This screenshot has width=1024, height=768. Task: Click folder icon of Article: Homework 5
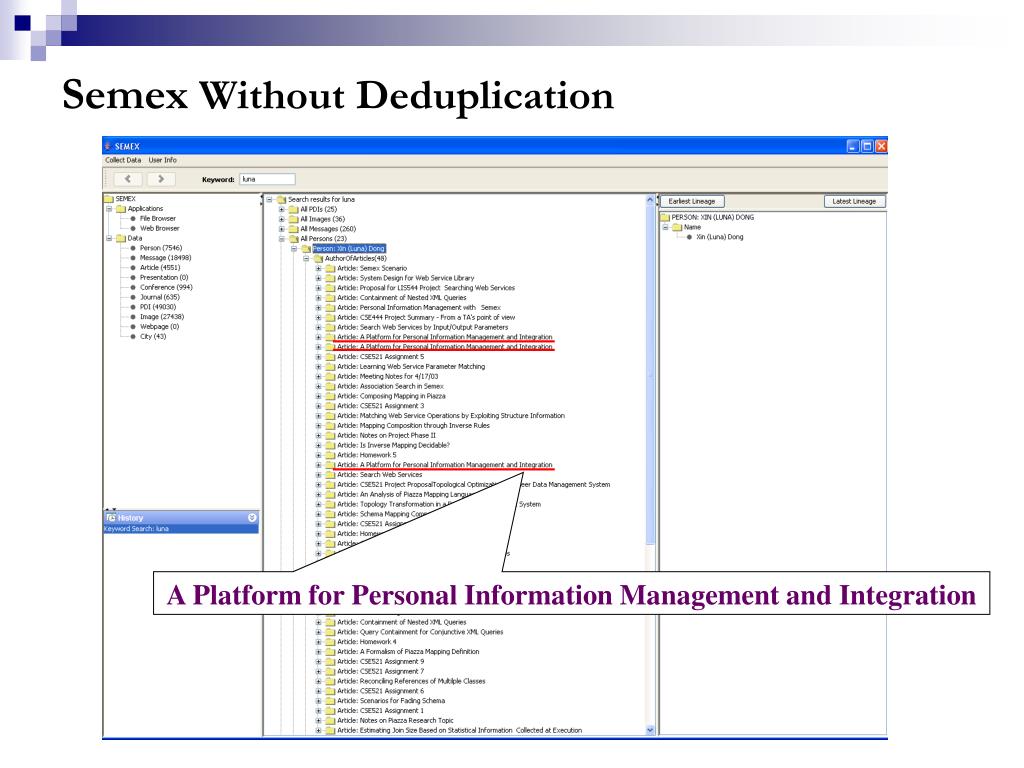pos(330,455)
